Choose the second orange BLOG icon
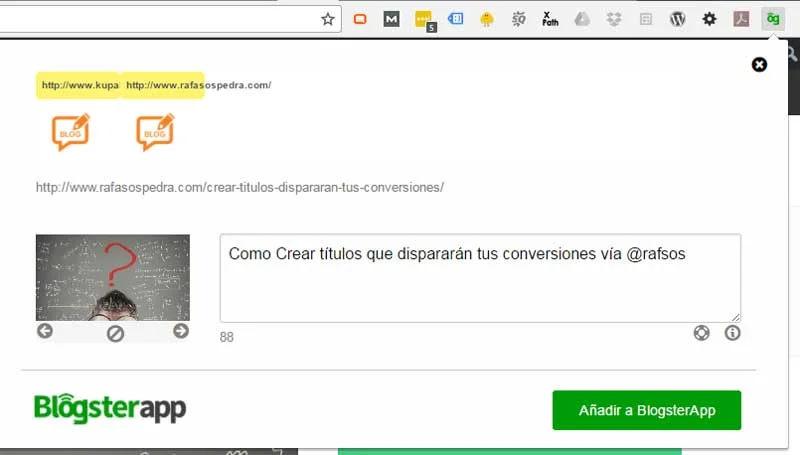Image resolution: width=800 pixels, height=455 pixels. click(x=155, y=132)
